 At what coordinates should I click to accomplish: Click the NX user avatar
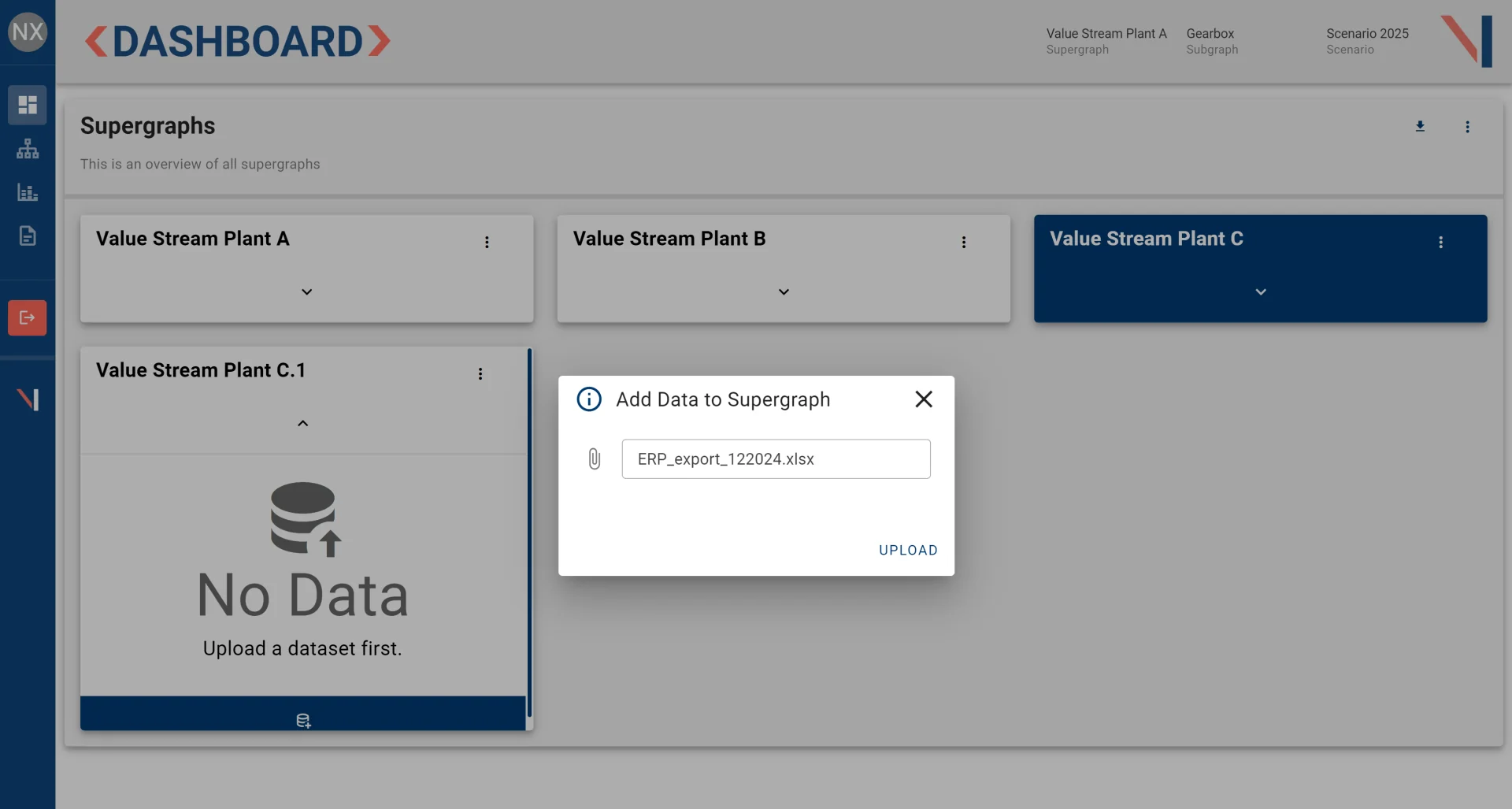[28, 32]
